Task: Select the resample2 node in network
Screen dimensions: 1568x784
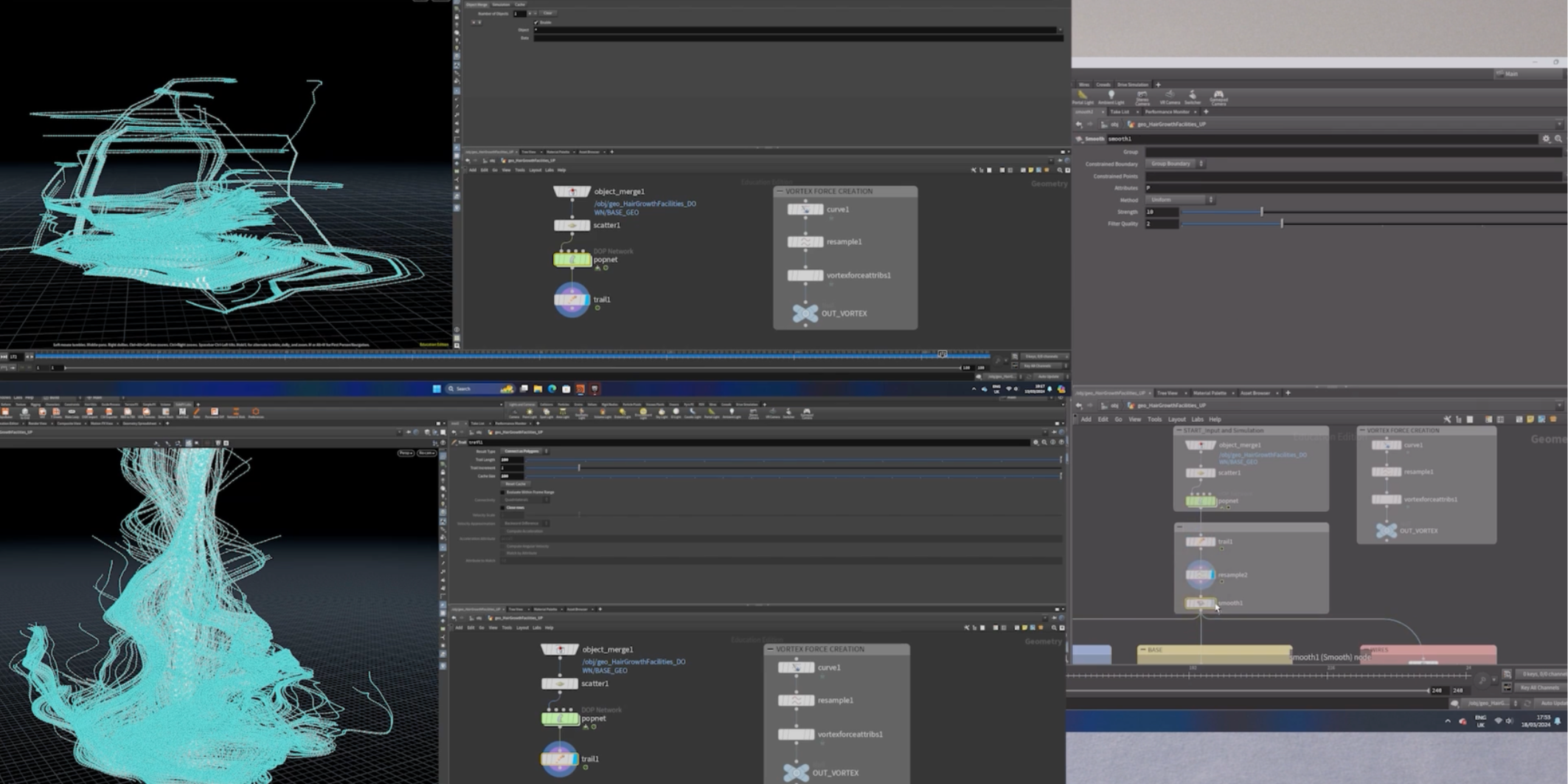Action: (x=1200, y=575)
